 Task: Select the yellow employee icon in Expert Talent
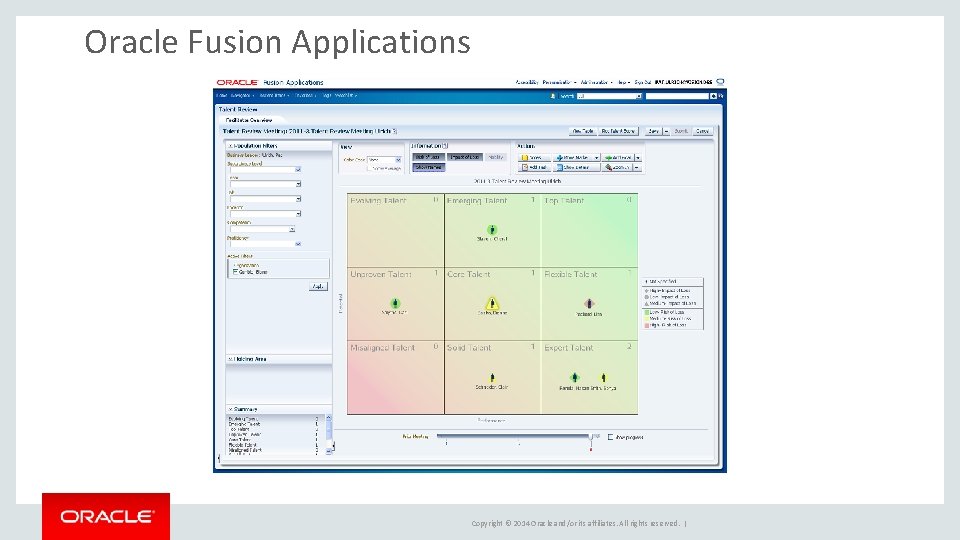(604, 378)
